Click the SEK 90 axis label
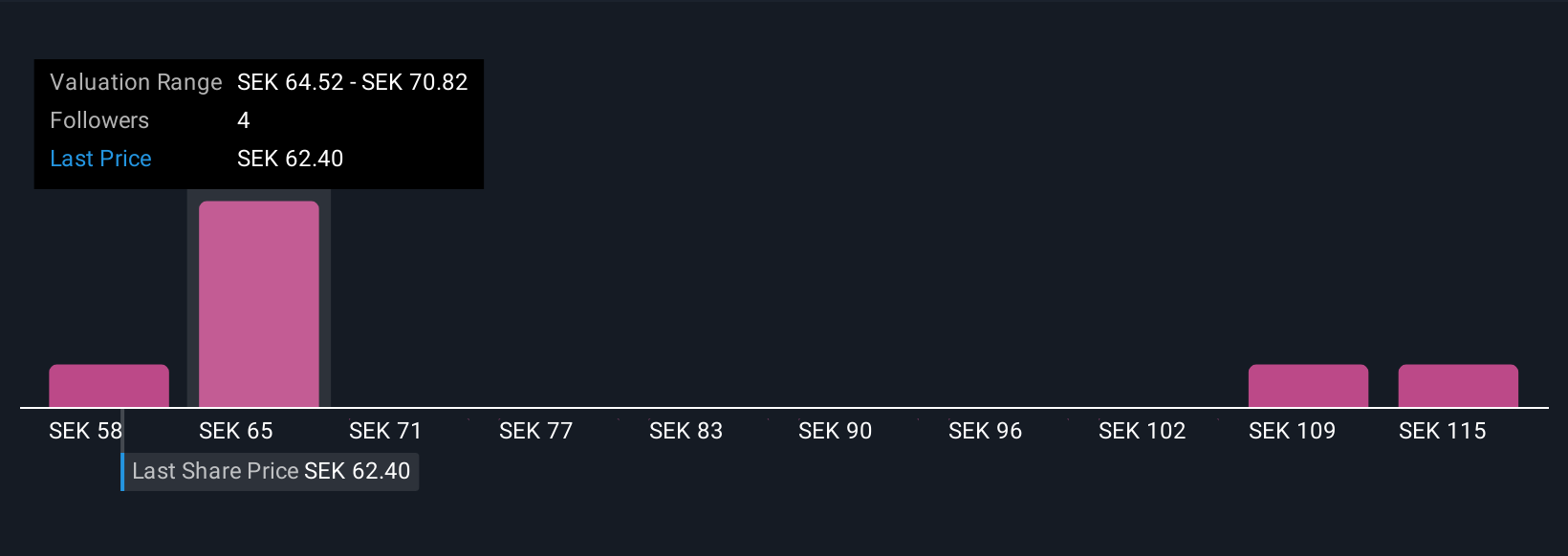This screenshot has height=556, width=1568. click(x=836, y=431)
